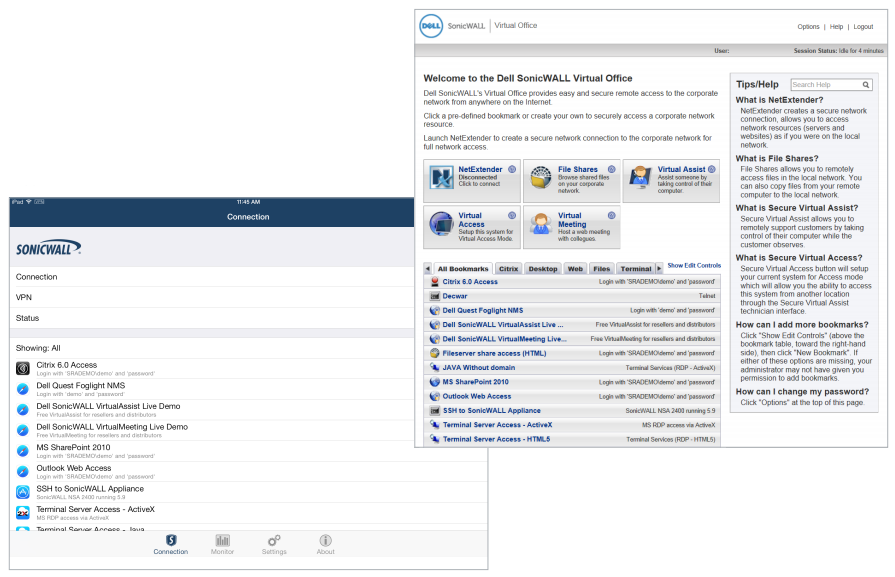Tap the Monitor icon in iPad bottom bar
895x577 pixels.
point(223,540)
